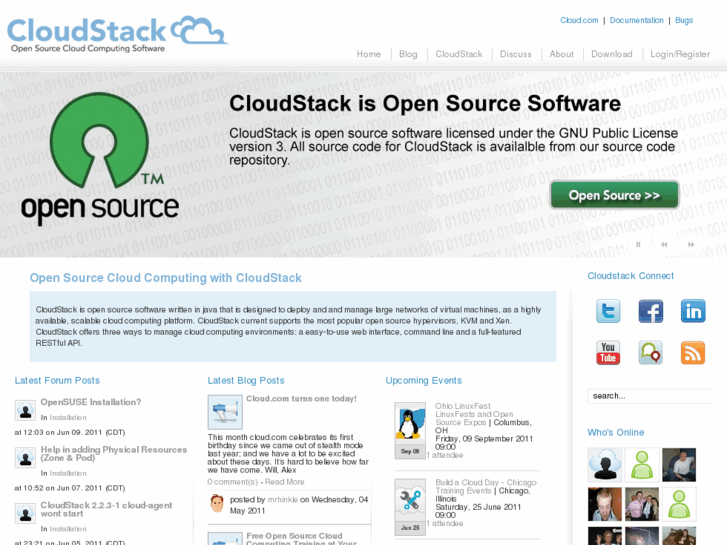
Task: Open the Discuss menu item
Action: 516,54
